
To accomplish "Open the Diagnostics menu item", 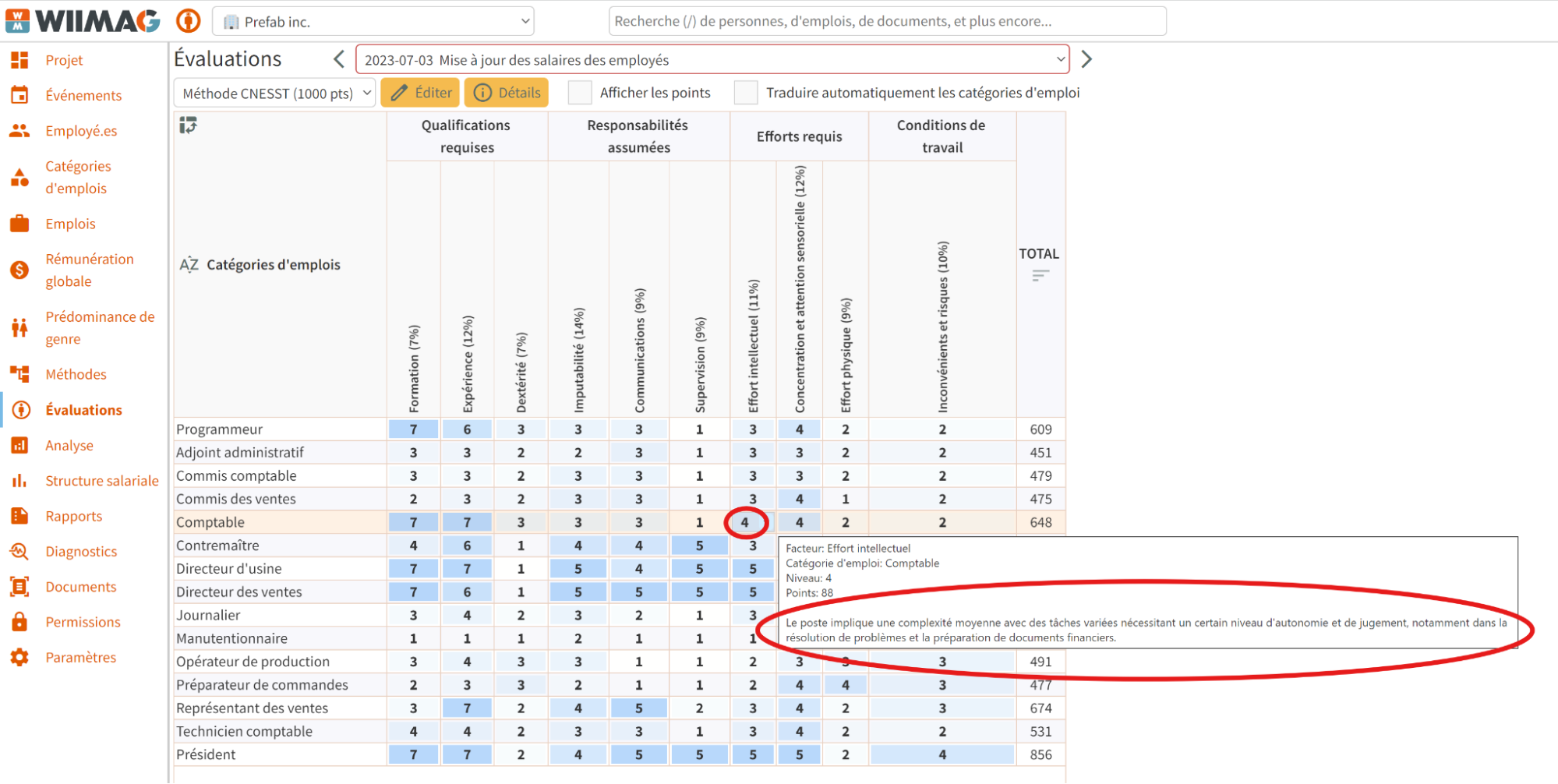I will (81, 552).
